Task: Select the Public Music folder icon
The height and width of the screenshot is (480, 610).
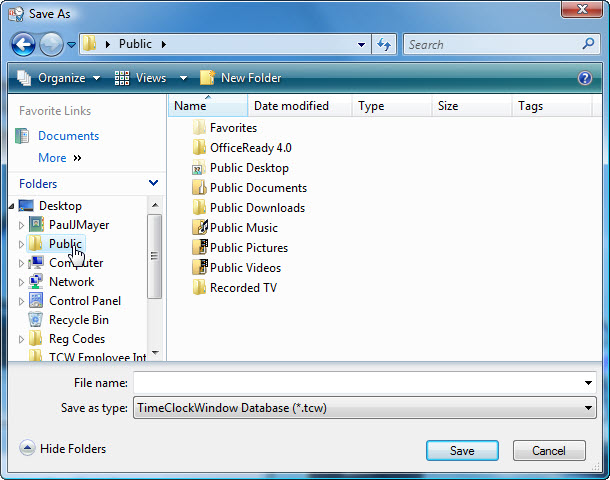Action: point(199,228)
